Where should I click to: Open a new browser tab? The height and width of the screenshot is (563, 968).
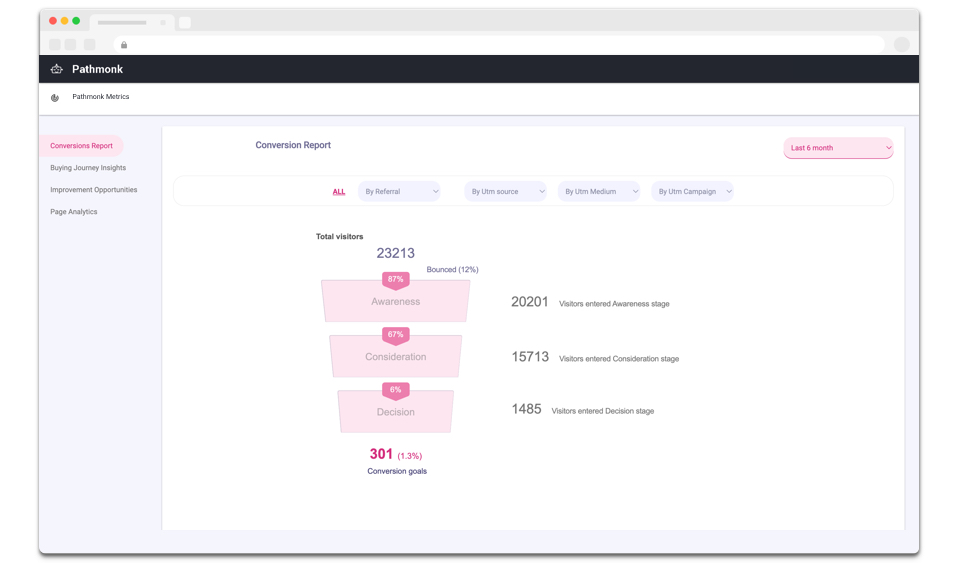click(184, 22)
